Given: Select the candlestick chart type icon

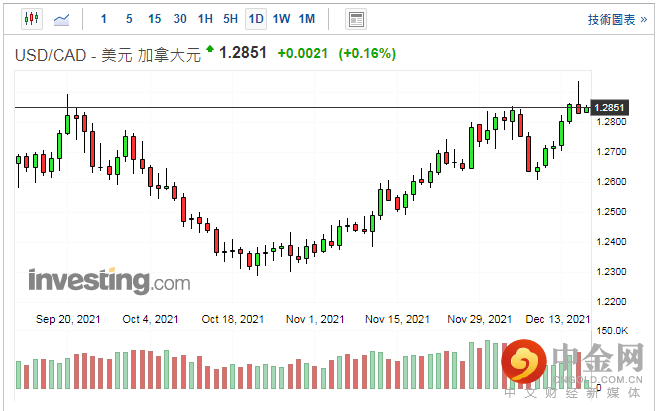Looking at the screenshot, I should [x=32, y=19].
